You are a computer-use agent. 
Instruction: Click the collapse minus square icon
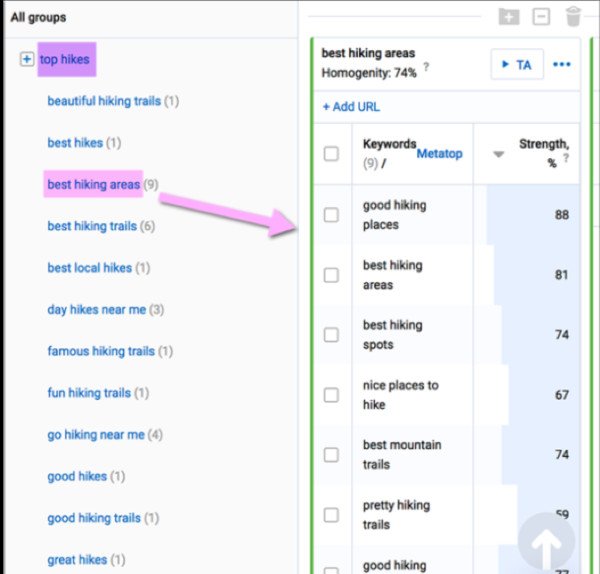[x=541, y=17]
